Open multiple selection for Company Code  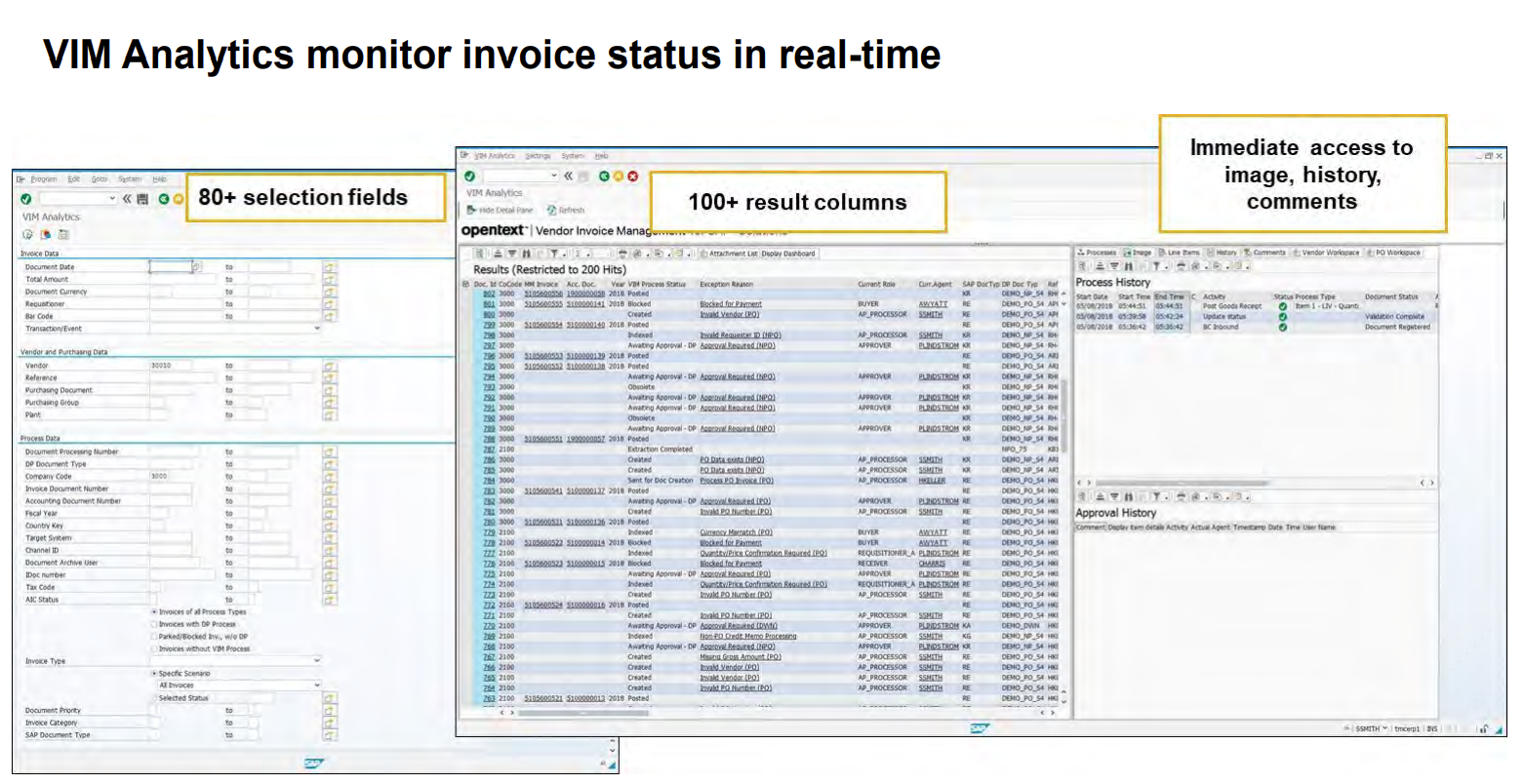[x=329, y=477]
